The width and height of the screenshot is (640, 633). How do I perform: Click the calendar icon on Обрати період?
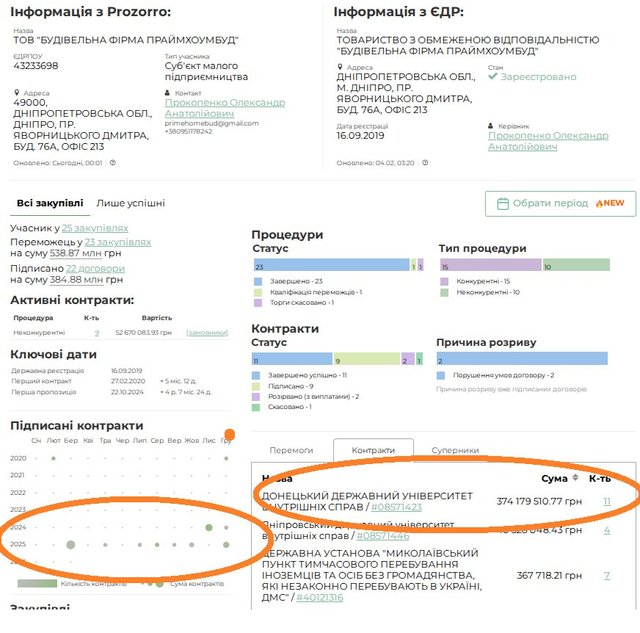tap(503, 203)
